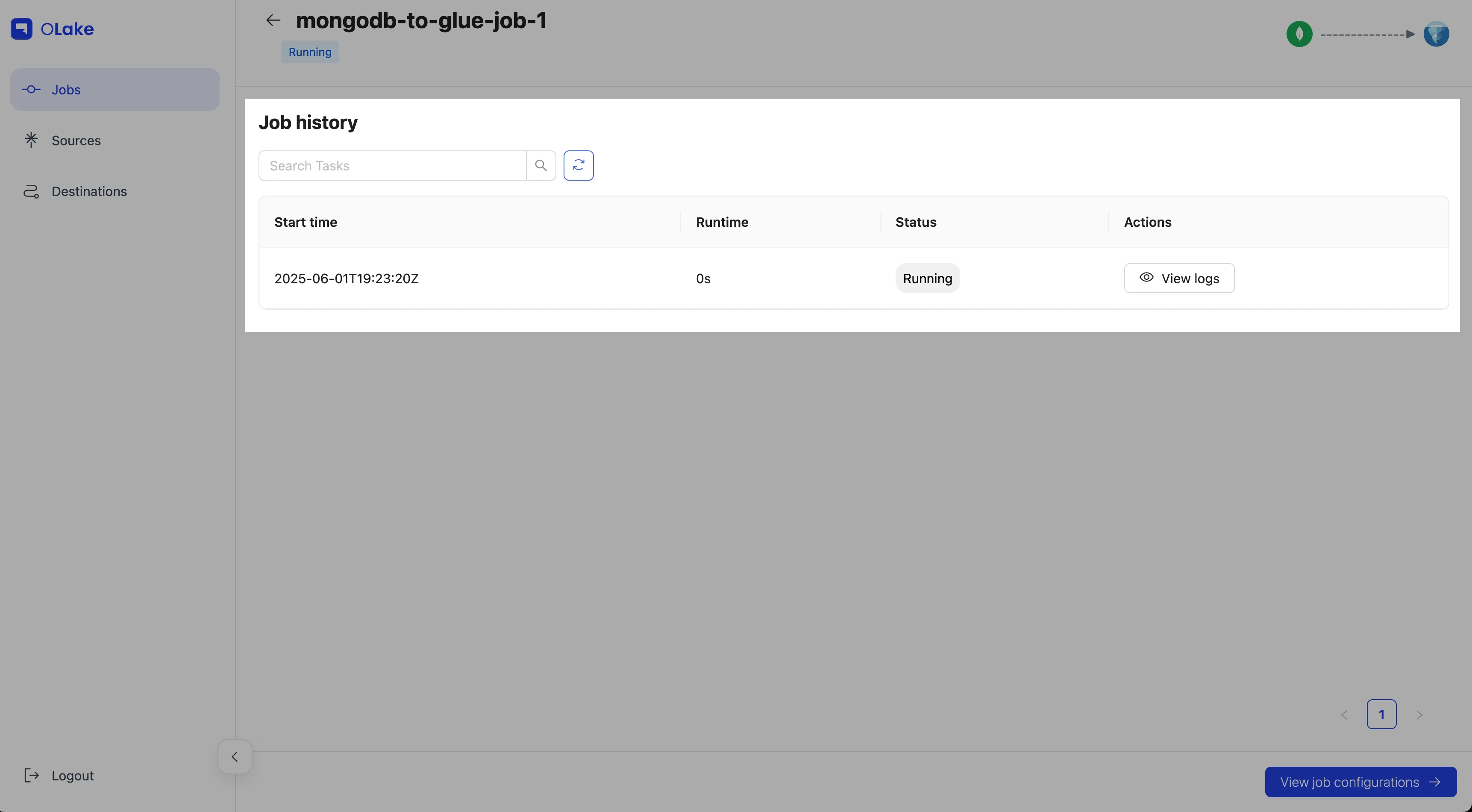
Task: Click View logs button
Action: point(1179,278)
